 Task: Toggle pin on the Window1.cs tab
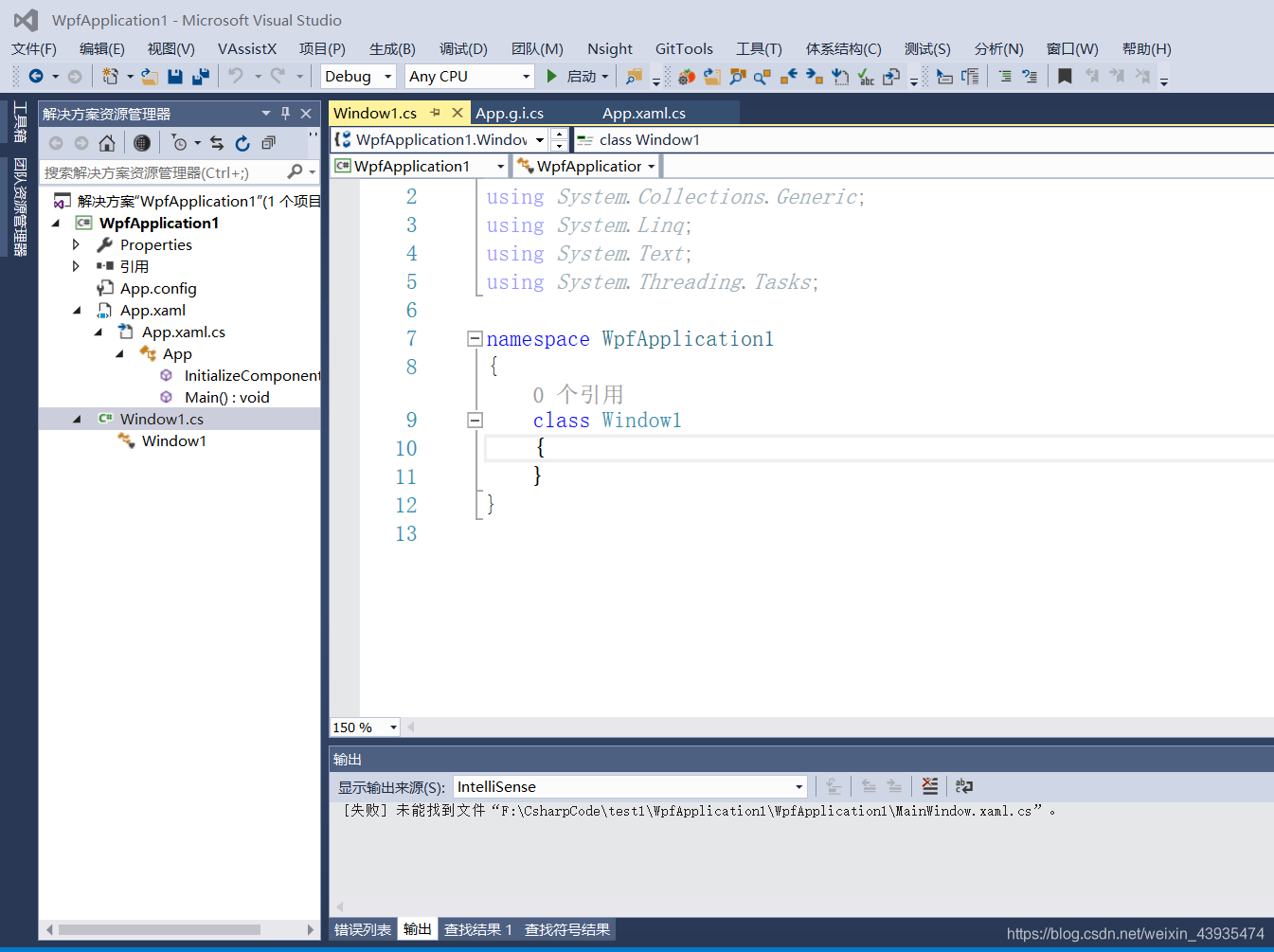435,113
